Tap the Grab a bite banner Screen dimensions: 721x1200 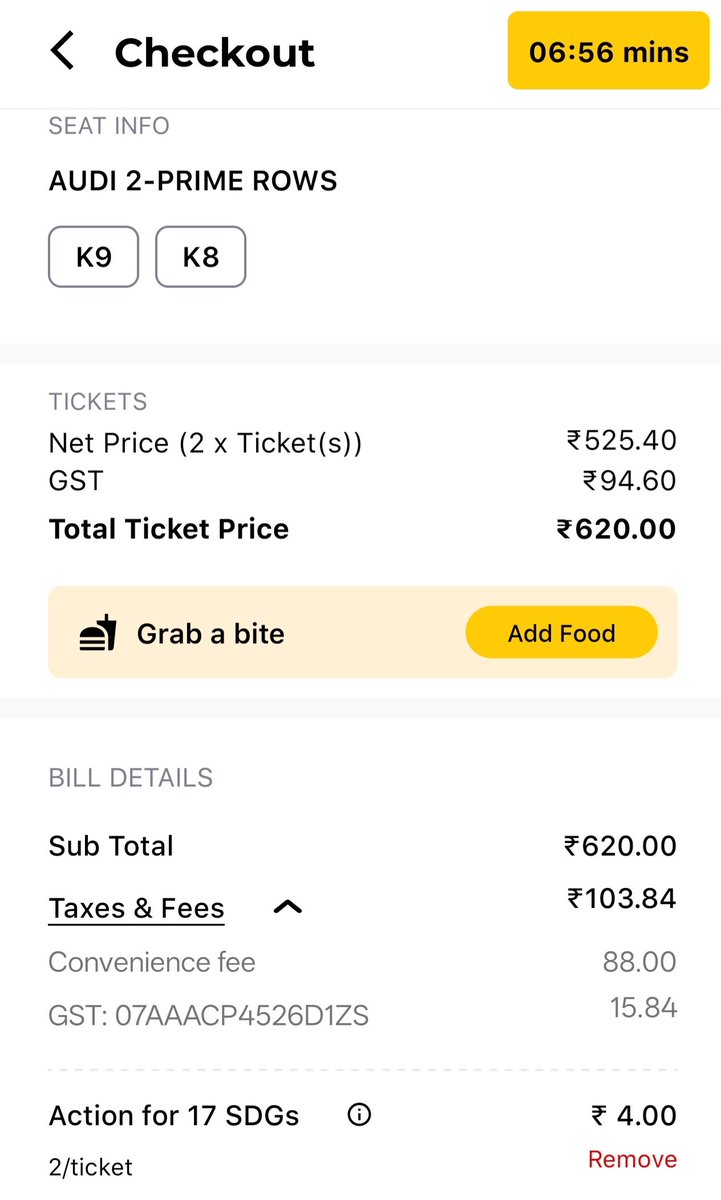(x=363, y=633)
